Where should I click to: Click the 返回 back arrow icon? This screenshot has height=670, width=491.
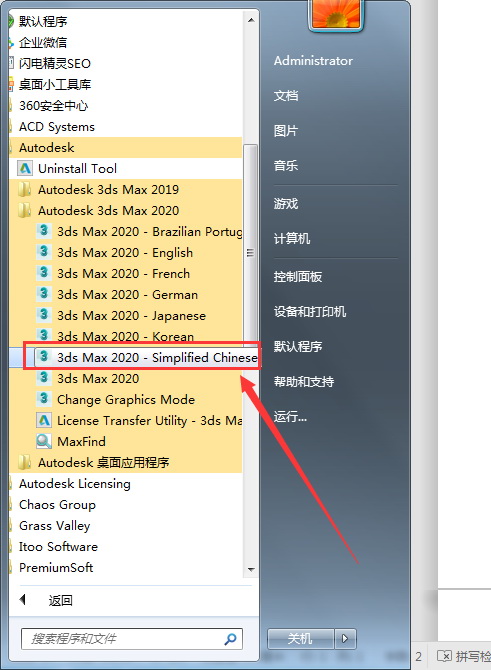click(23, 600)
